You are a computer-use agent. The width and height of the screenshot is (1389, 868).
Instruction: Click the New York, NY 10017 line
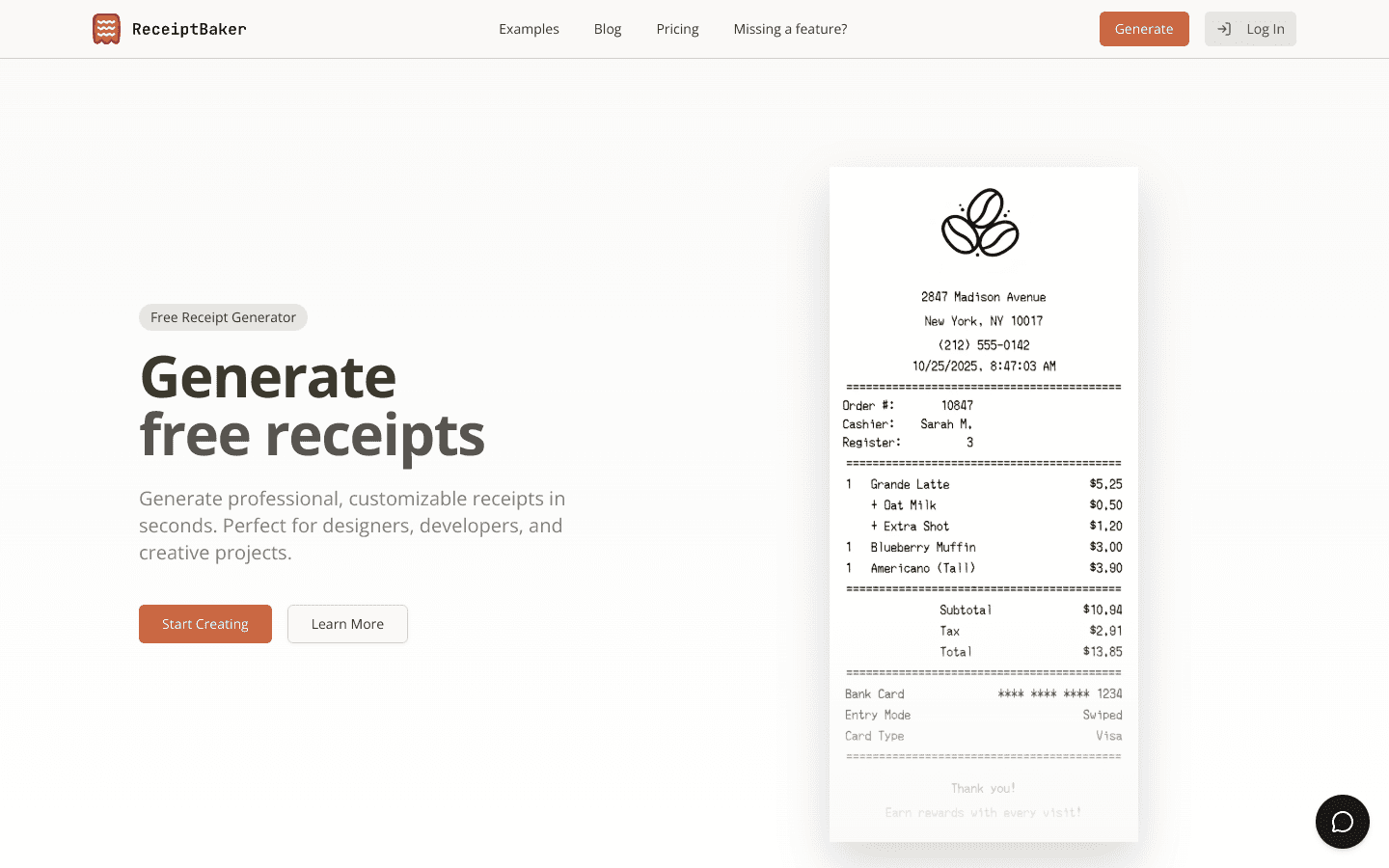983,321
